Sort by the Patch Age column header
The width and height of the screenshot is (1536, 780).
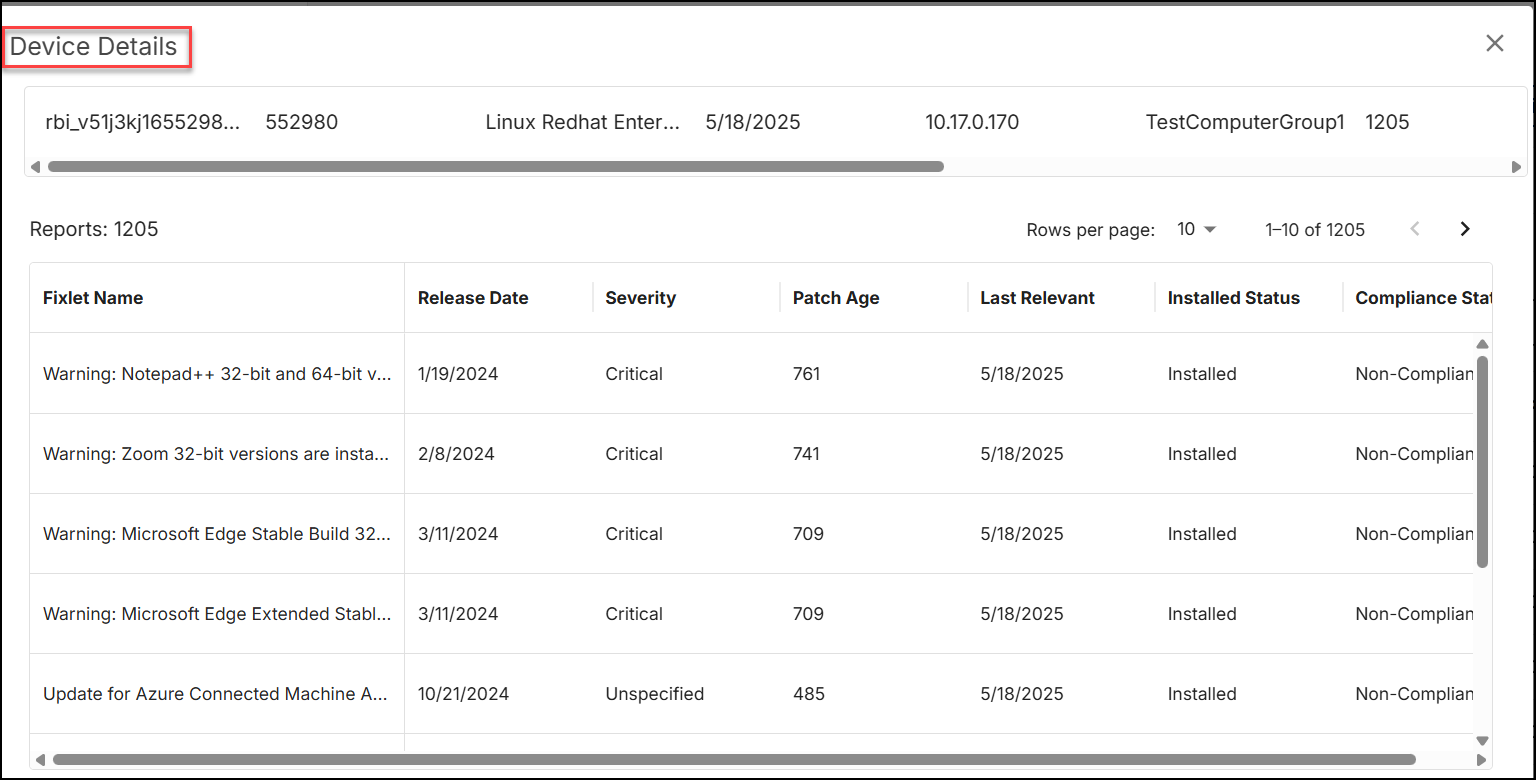click(x=835, y=297)
